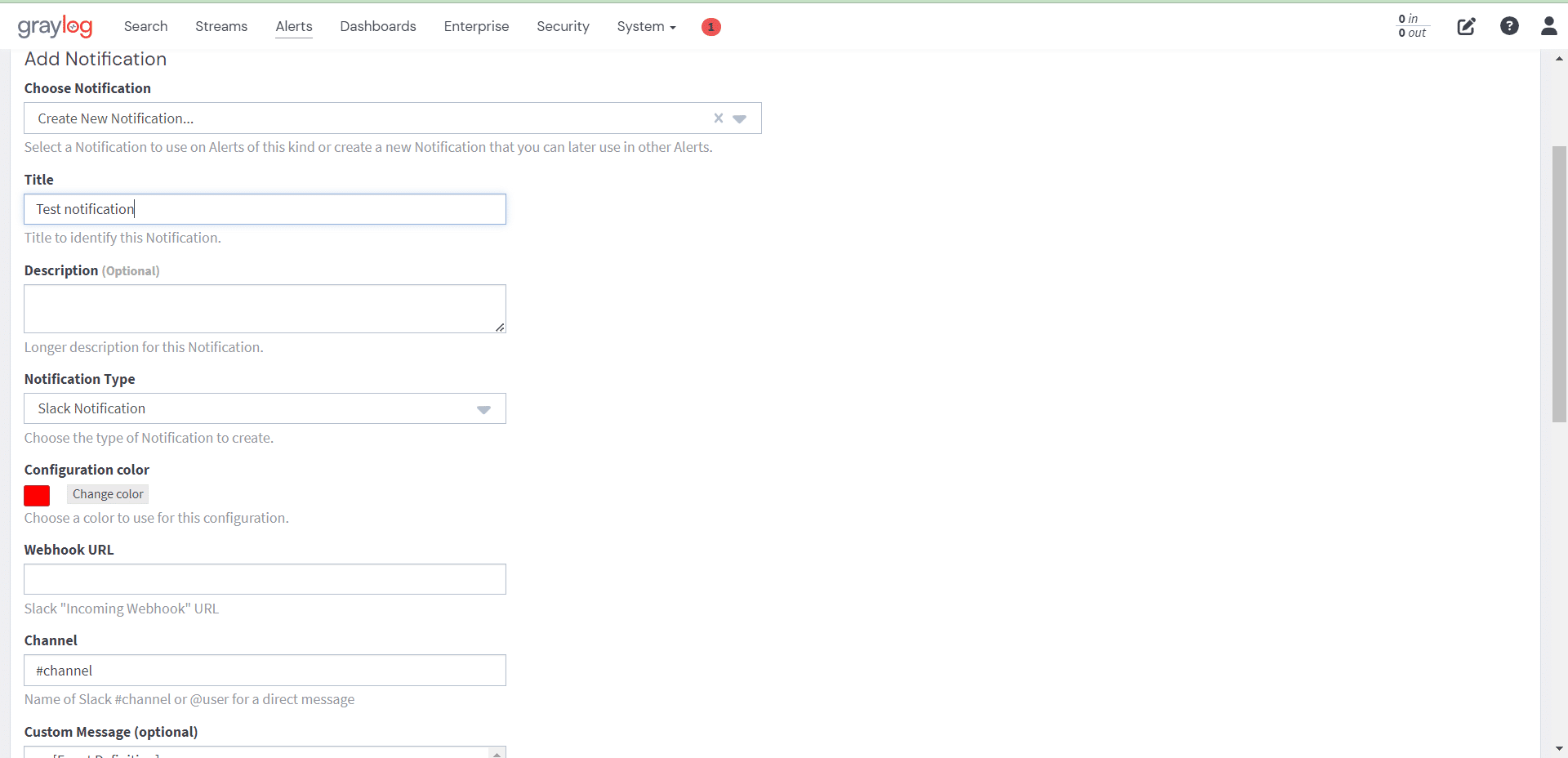Image resolution: width=1568 pixels, height=758 pixels.
Task: Click the Change color button
Action: [x=107, y=494]
